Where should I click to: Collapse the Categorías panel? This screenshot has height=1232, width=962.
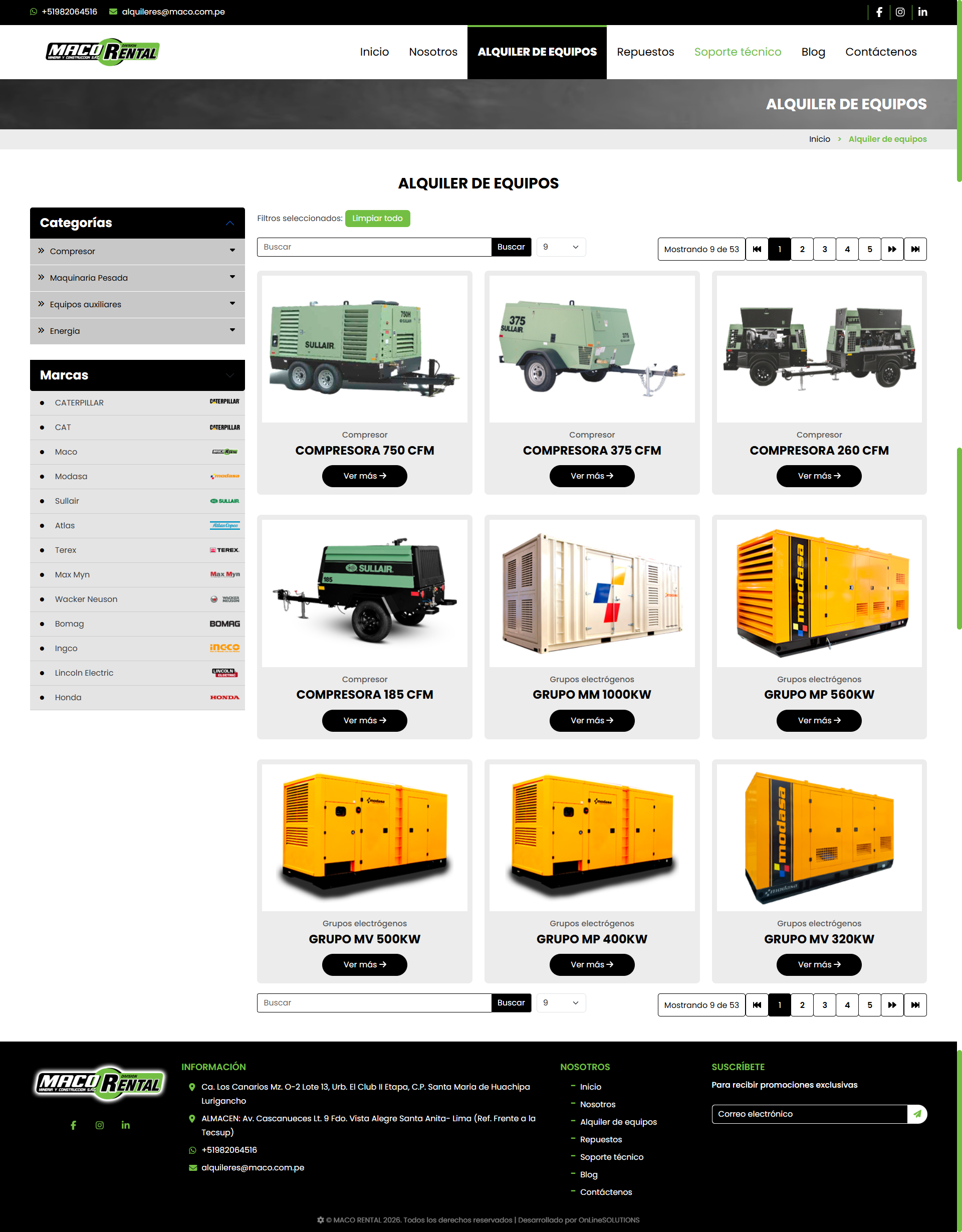[x=229, y=223]
